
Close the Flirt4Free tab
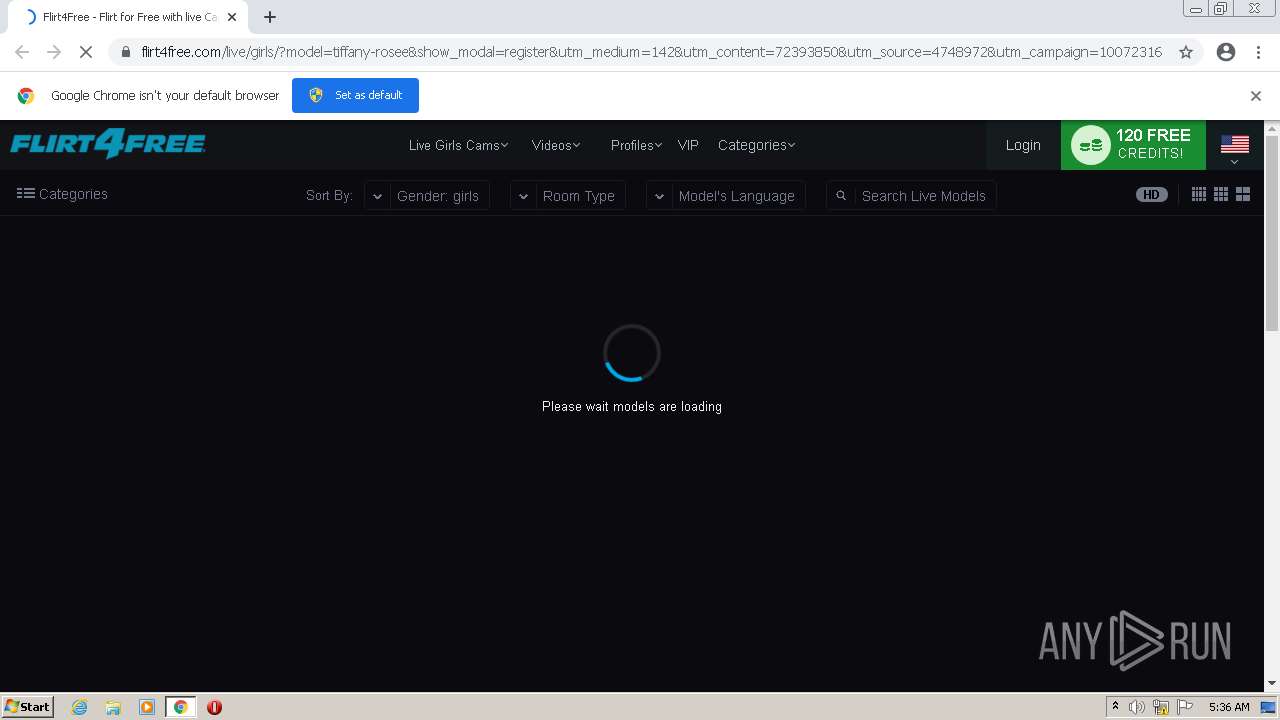232,17
